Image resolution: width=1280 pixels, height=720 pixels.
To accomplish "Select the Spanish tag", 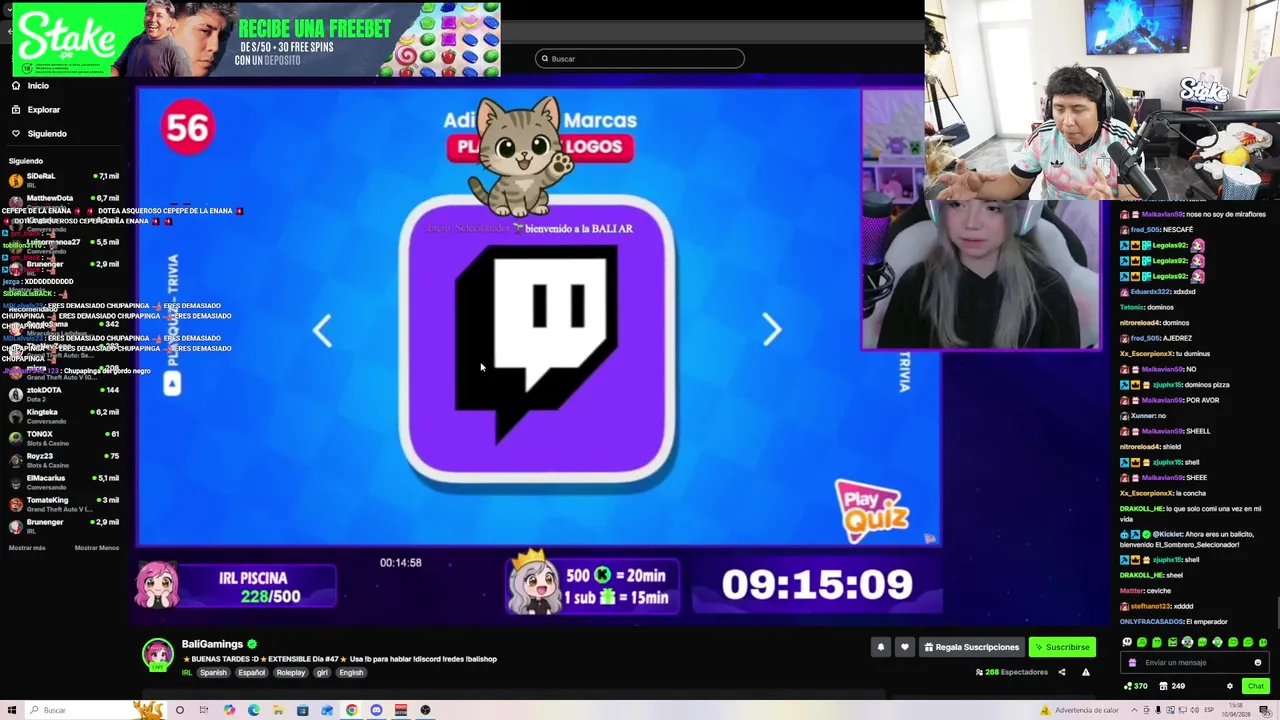I will [x=213, y=673].
